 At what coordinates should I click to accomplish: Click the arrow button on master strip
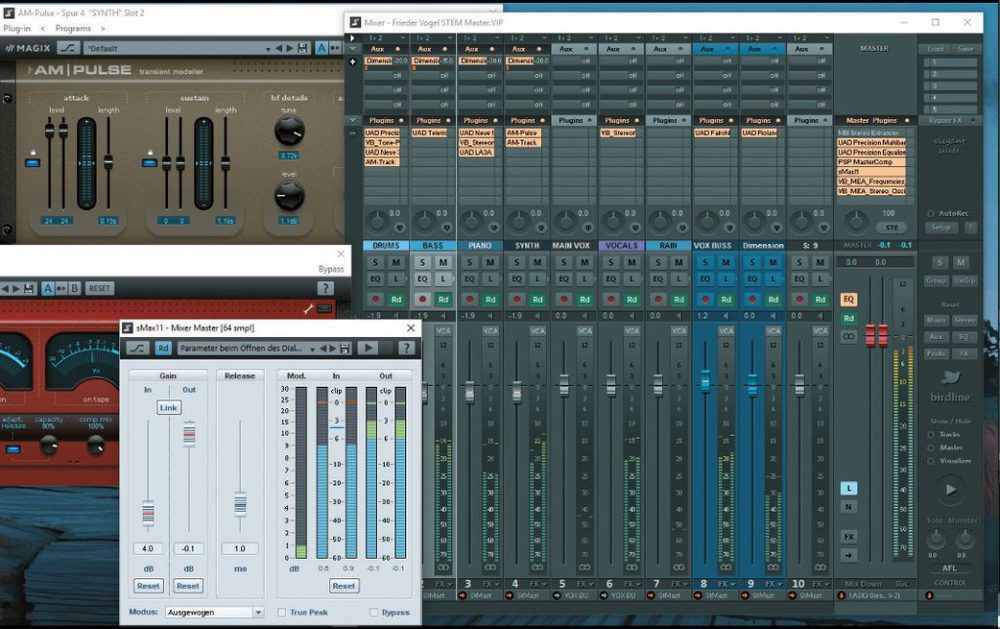pos(849,555)
